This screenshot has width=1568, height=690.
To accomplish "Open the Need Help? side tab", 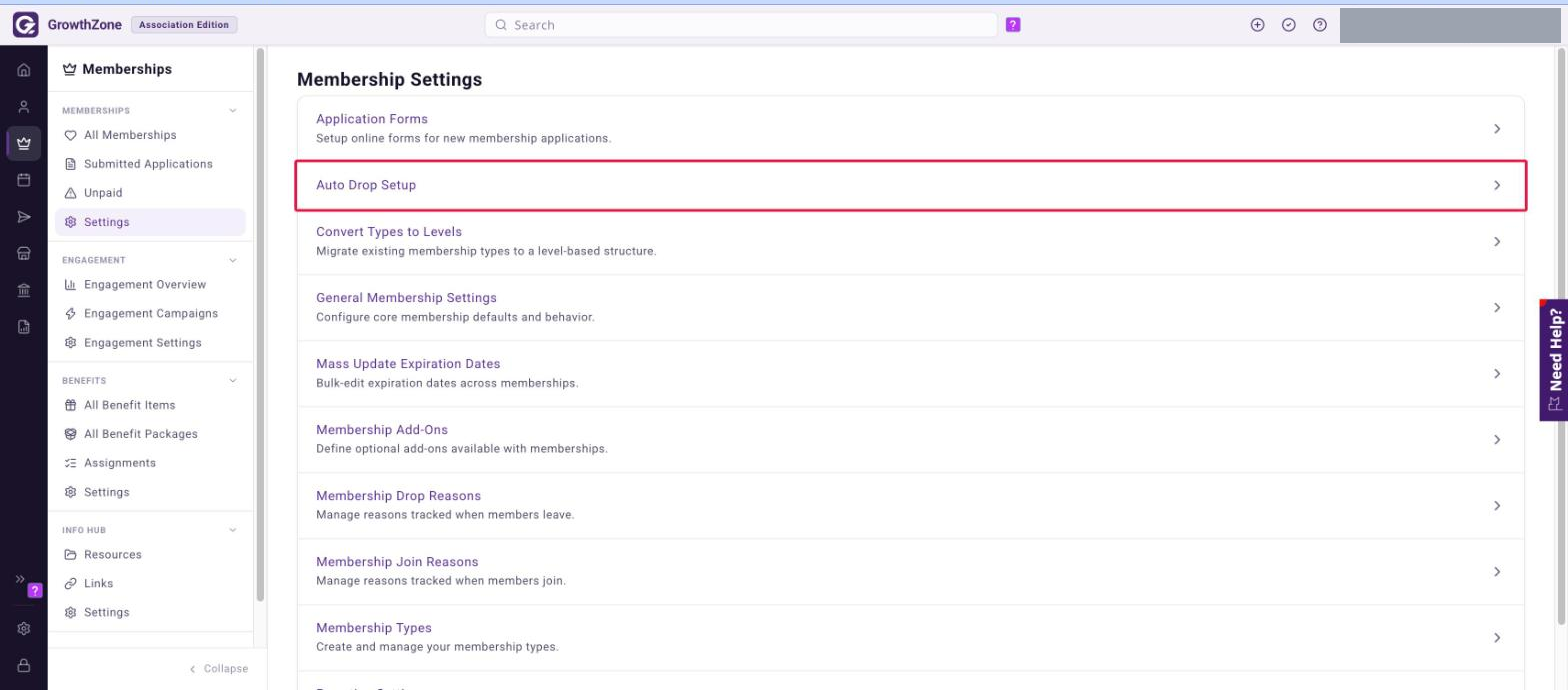I will [1553, 360].
